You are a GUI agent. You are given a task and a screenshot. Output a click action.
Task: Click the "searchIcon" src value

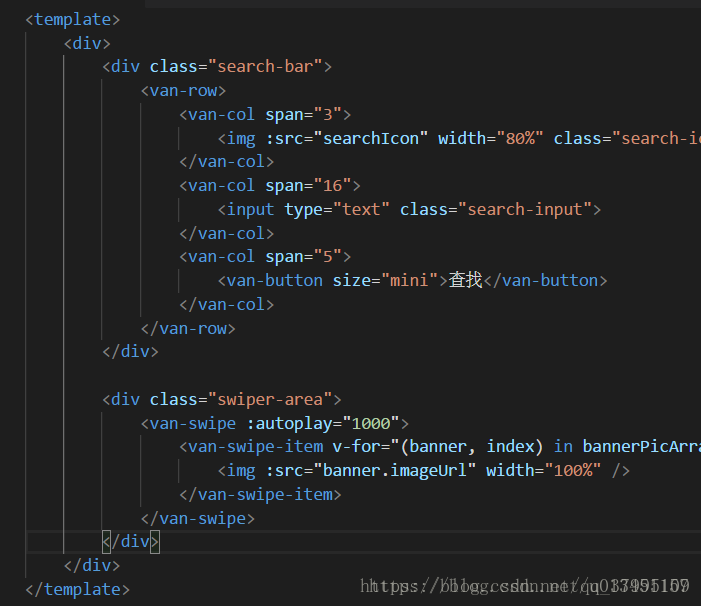[x=371, y=139]
